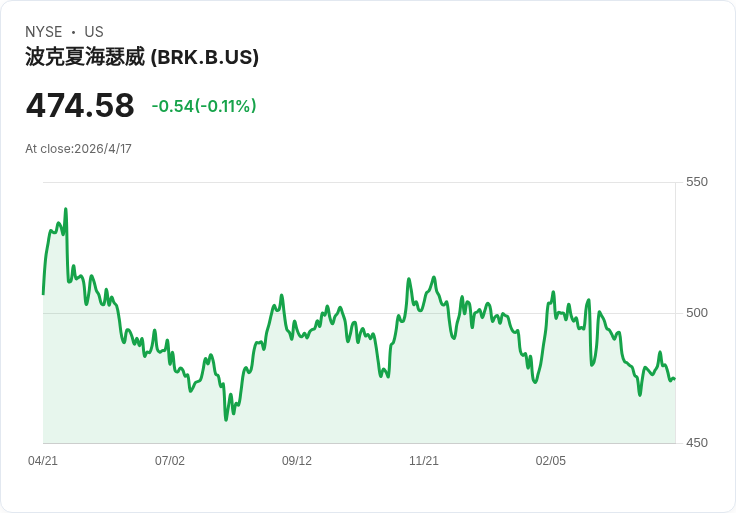
Task: Click the BRK.B.US stock title
Action: click(142, 57)
